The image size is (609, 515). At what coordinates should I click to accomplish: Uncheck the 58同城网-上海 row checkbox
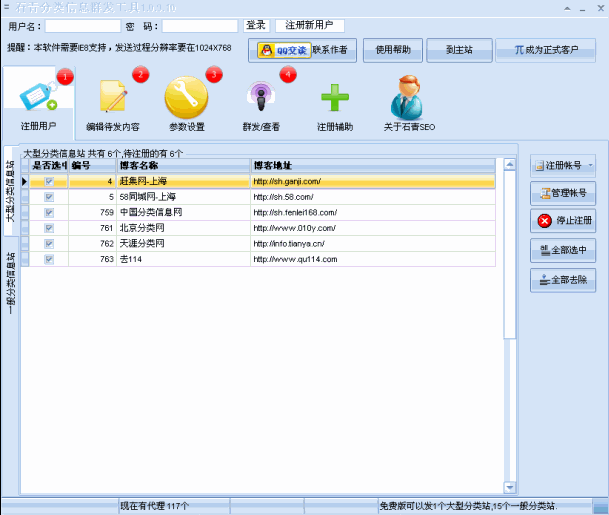tap(49, 197)
